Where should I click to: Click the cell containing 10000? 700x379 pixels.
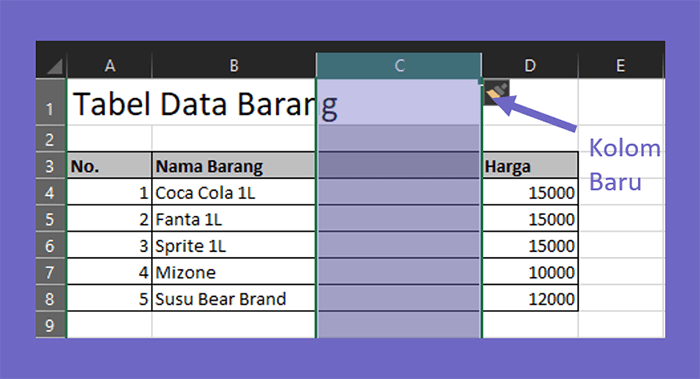point(530,272)
